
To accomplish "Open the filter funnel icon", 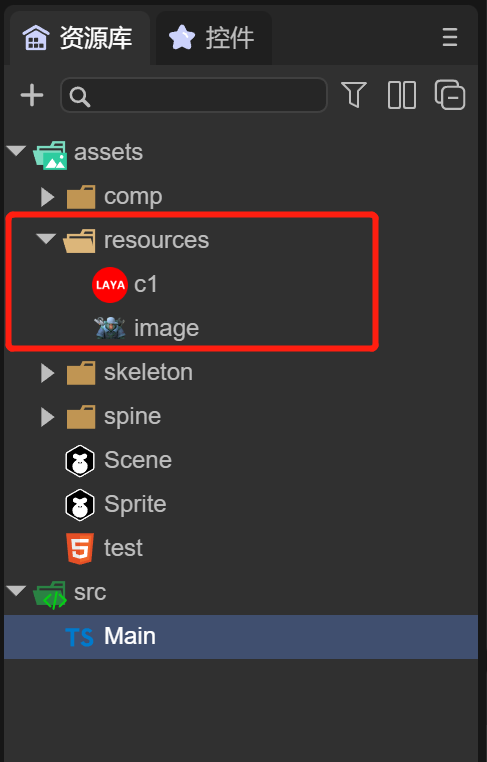I will pos(353,94).
